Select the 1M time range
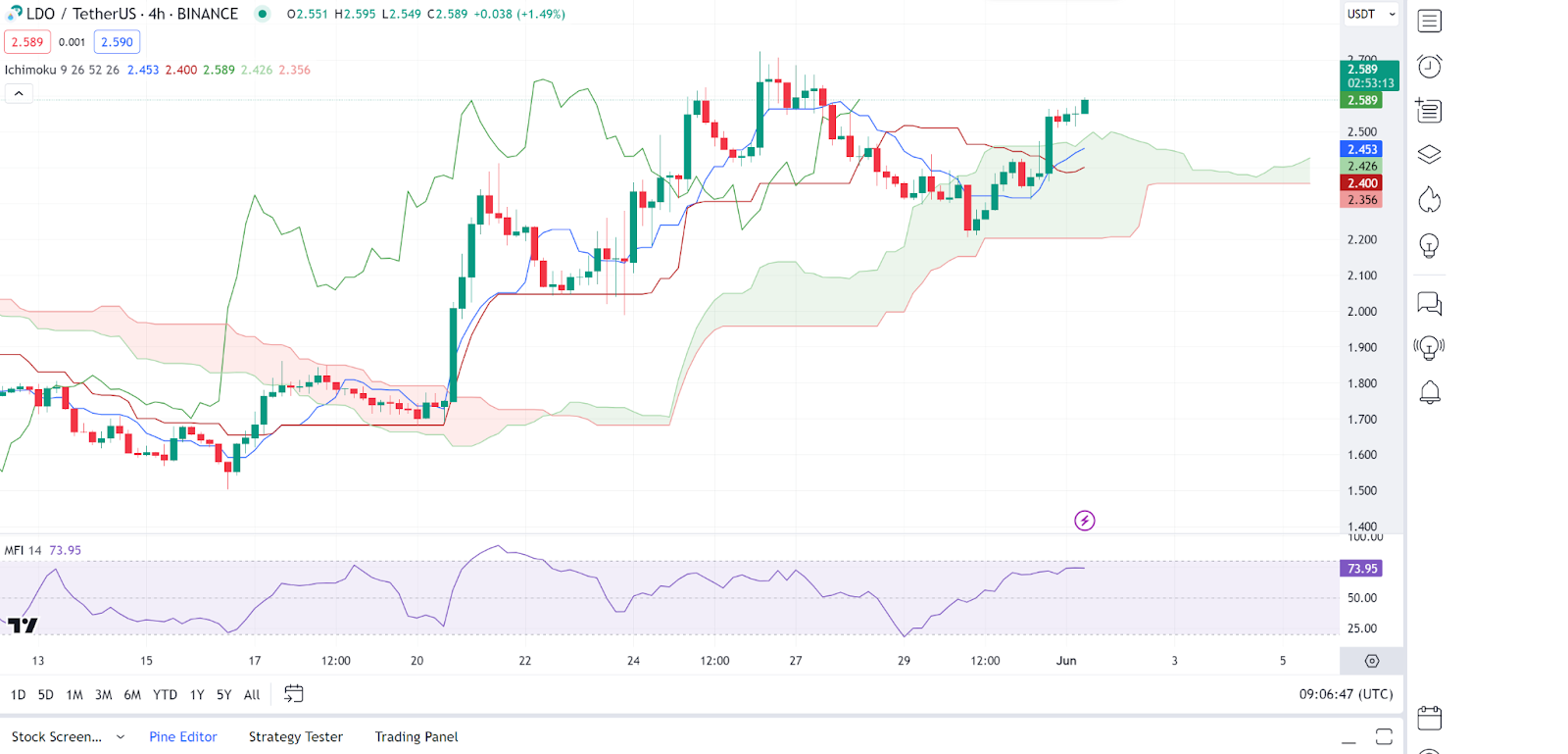This screenshot has width=1568, height=754. pyautogui.click(x=74, y=694)
